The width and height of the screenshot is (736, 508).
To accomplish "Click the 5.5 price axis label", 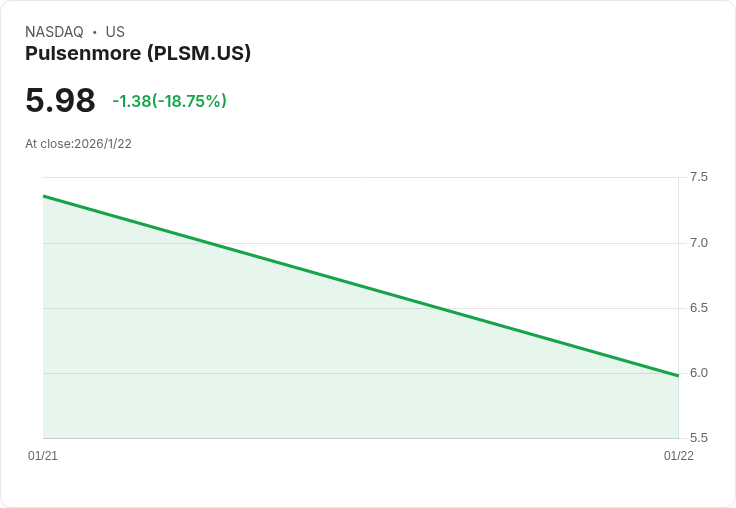I will pyautogui.click(x=698, y=438).
